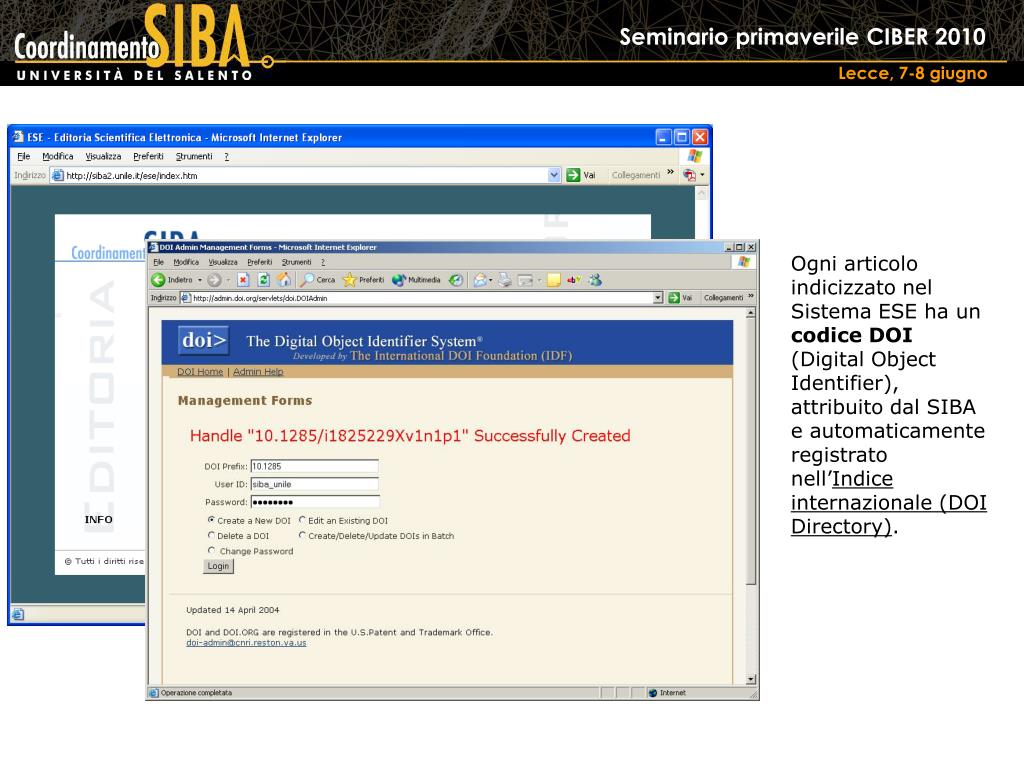
Task: Expand the address bar dropdown in ESE window
Action: (554, 175)
